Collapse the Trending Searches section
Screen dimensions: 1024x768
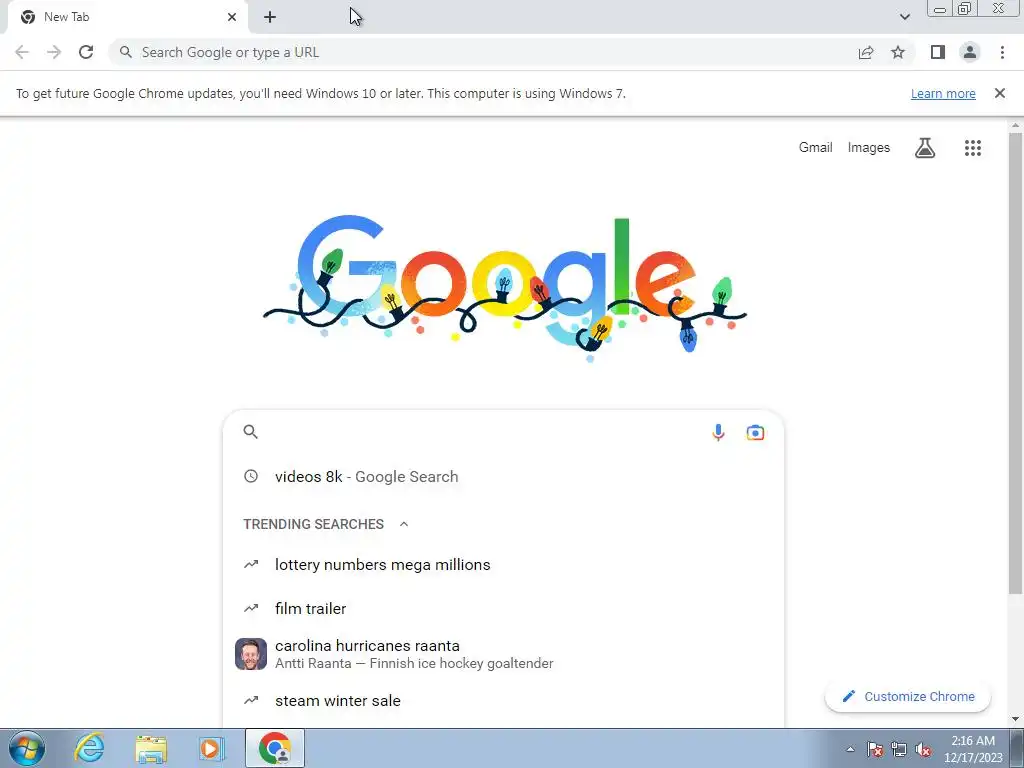pos(404,524)
